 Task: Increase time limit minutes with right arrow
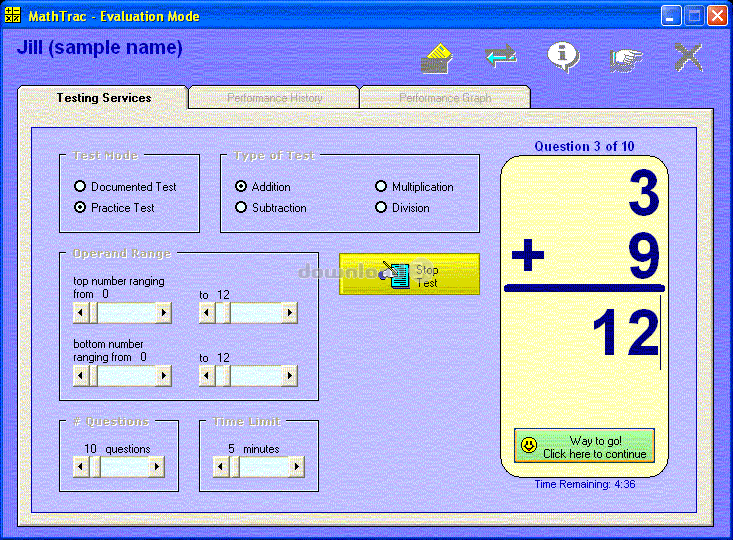(x=297, y=467)
